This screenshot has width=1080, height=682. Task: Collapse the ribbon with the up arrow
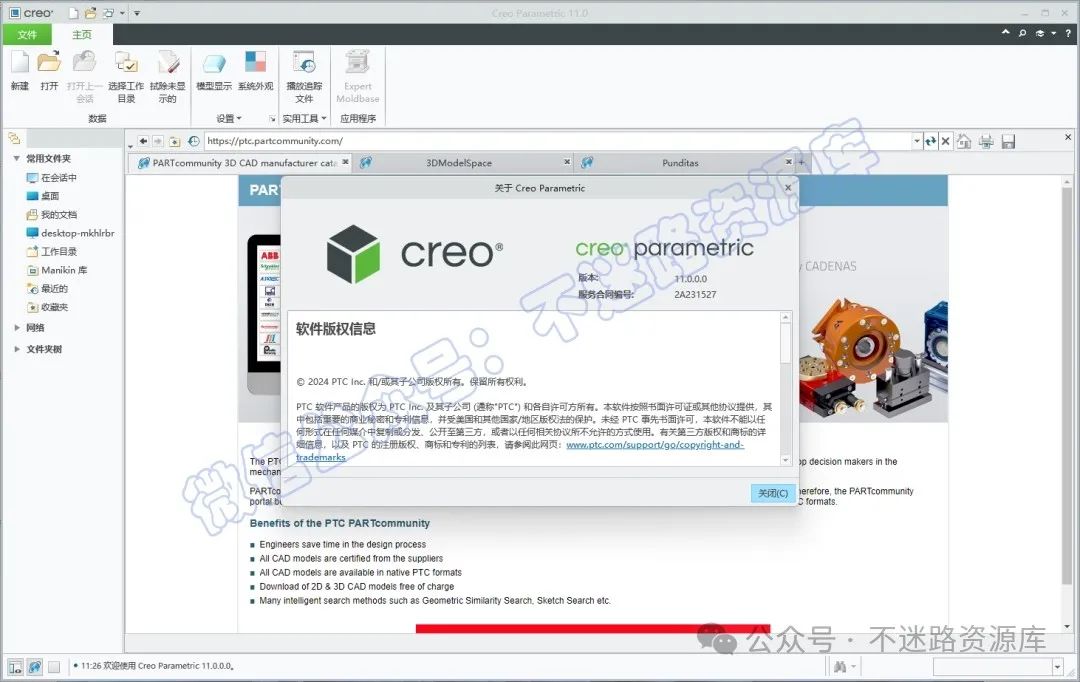1006,32
